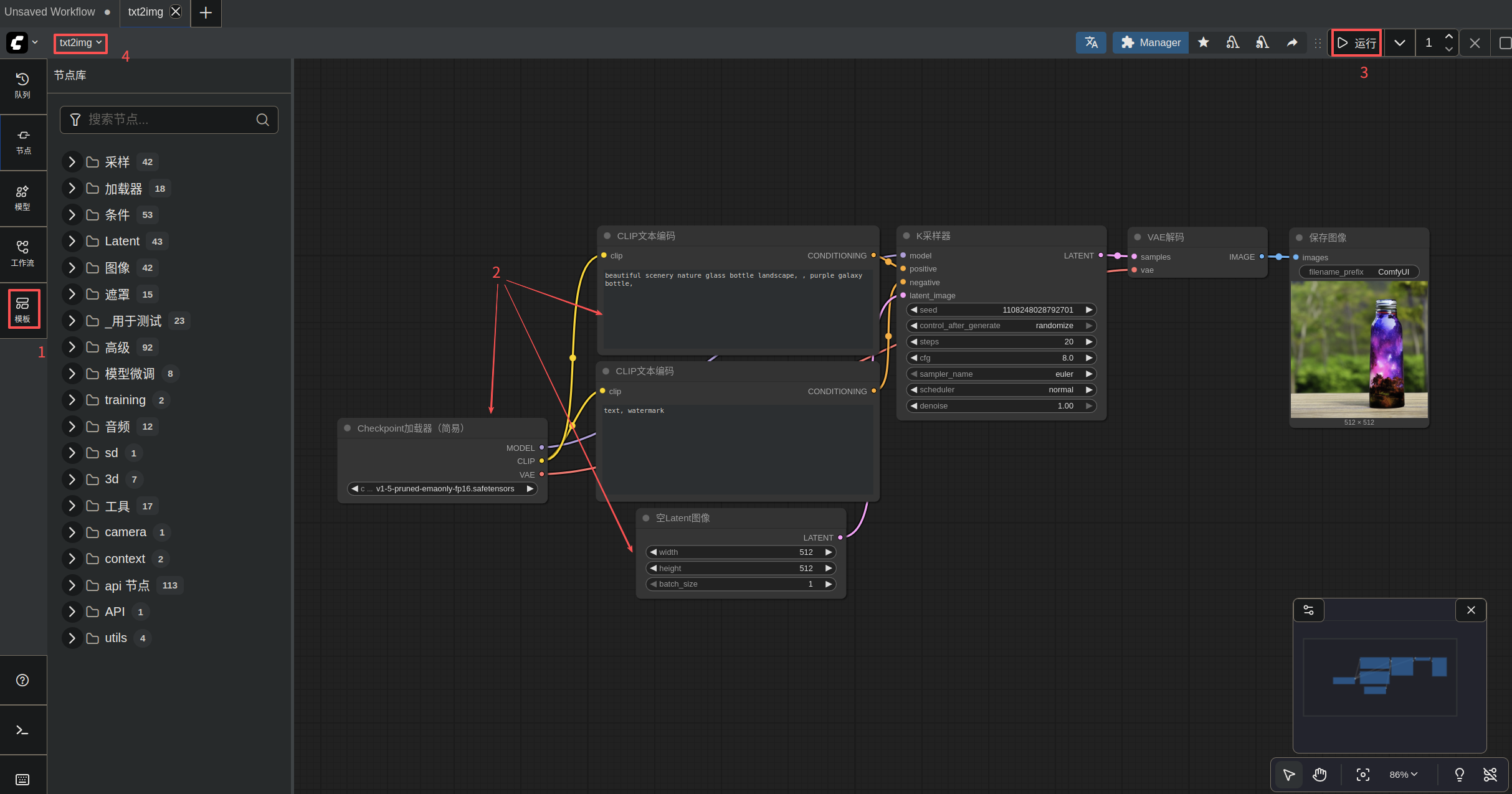1512x794 pixels.
Task: Toggle link visibility icon at bottom right
Action: click(1490, 774)
